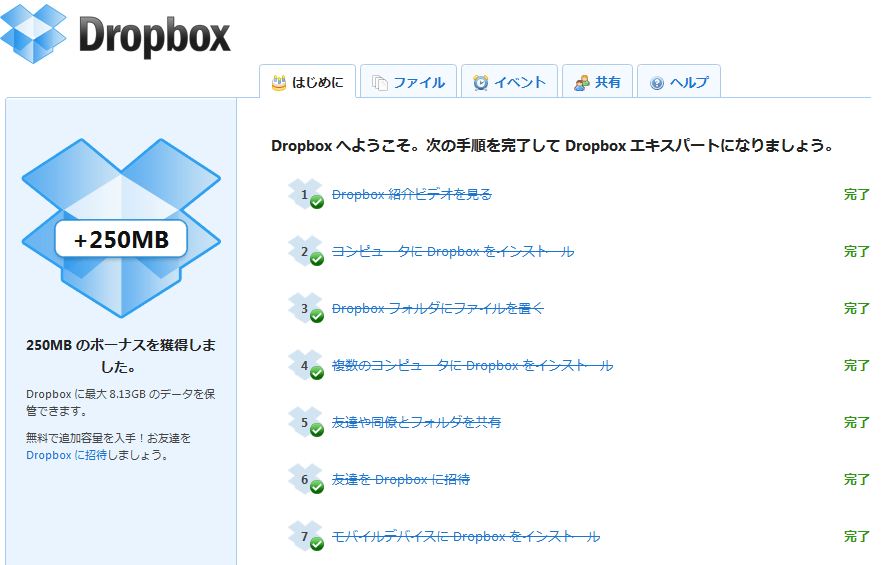
Task: Open link モバイルデバイスに Dropbox をインストール
Action: [466, 536]
